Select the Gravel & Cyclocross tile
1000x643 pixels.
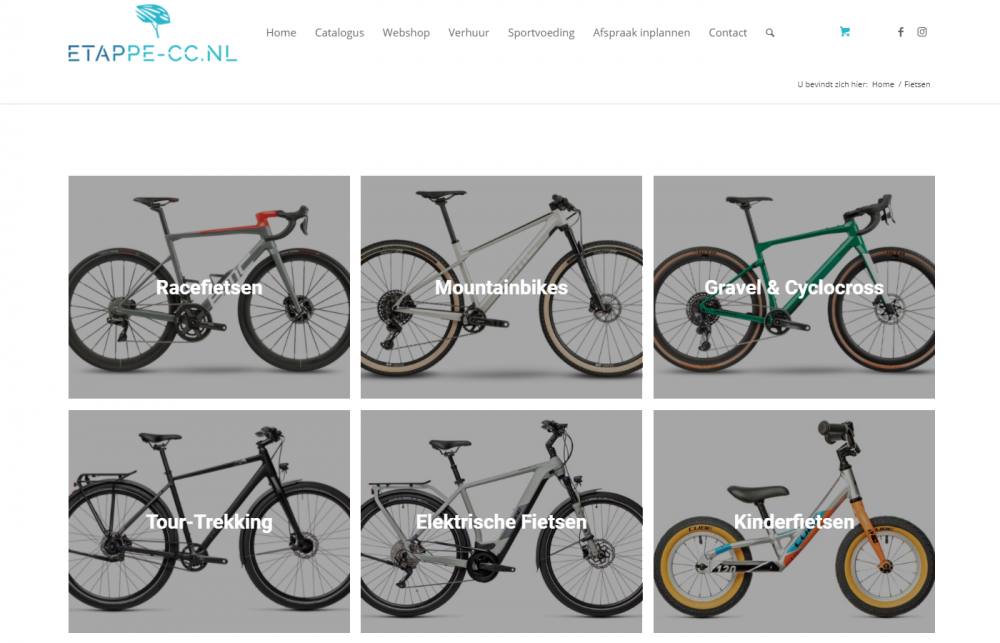click(x=794, y=287)
